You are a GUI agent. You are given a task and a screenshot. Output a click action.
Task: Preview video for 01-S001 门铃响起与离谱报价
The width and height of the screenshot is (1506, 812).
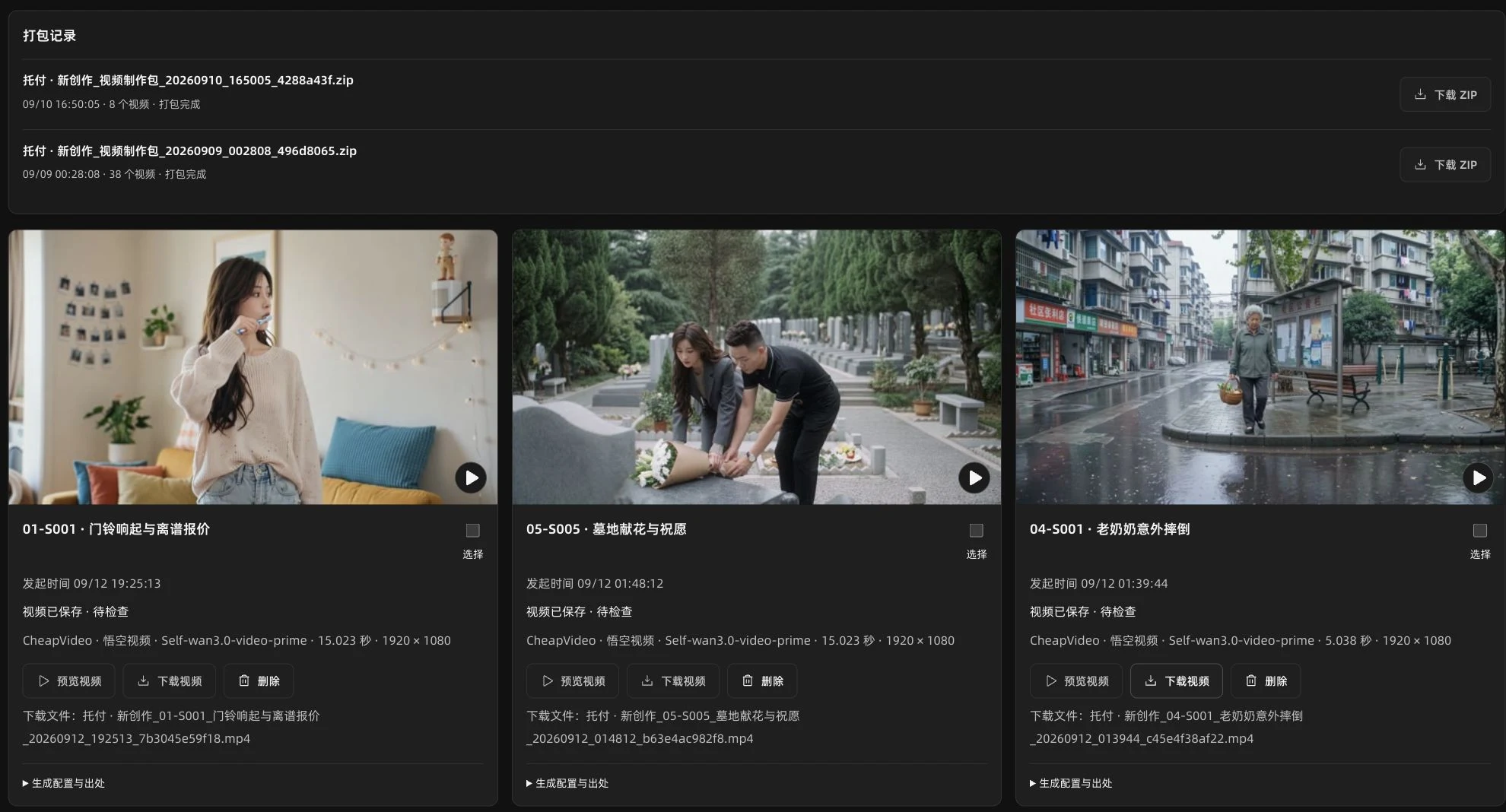pyautogui.click(x=69, y=681)
